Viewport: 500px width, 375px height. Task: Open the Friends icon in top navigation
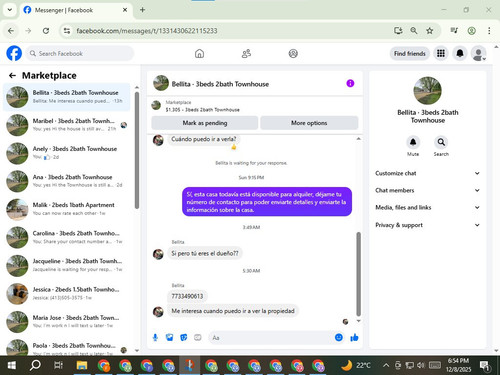(x=246, y=53)
